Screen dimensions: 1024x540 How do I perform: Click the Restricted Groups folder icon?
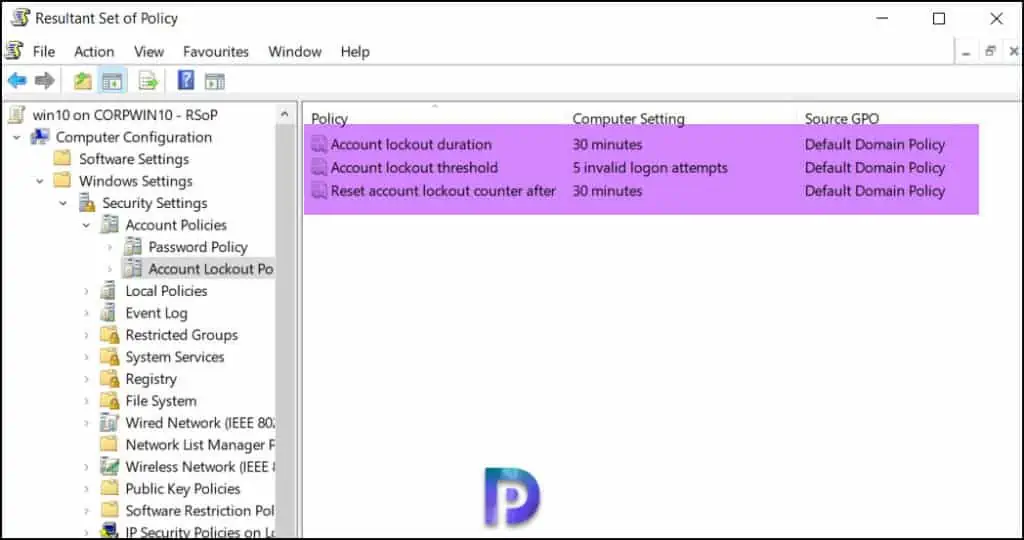109,335
